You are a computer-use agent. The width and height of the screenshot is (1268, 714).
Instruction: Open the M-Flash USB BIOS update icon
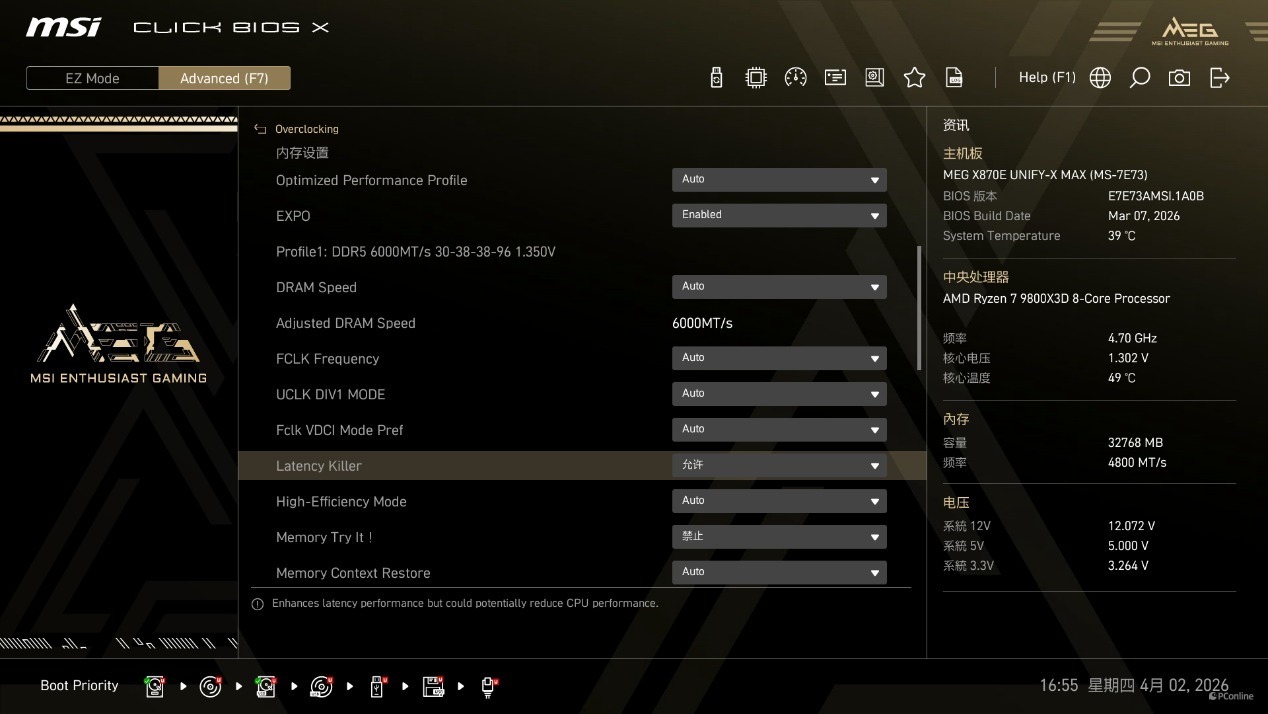point(716,77)
